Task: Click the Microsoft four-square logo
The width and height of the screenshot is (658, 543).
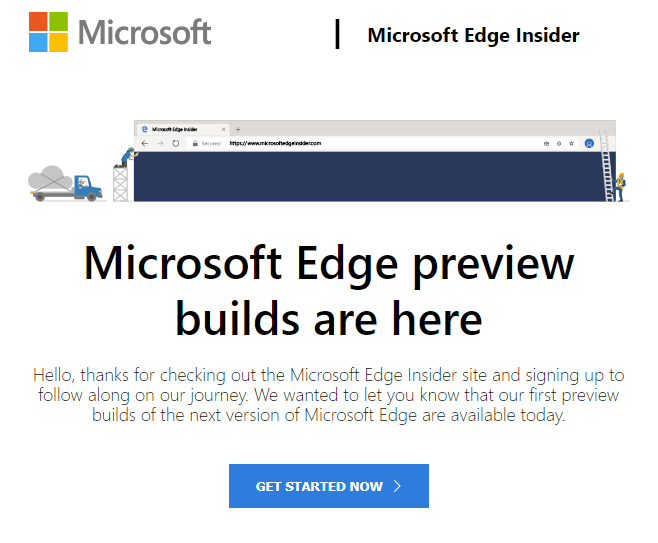Action: point(48,32)
